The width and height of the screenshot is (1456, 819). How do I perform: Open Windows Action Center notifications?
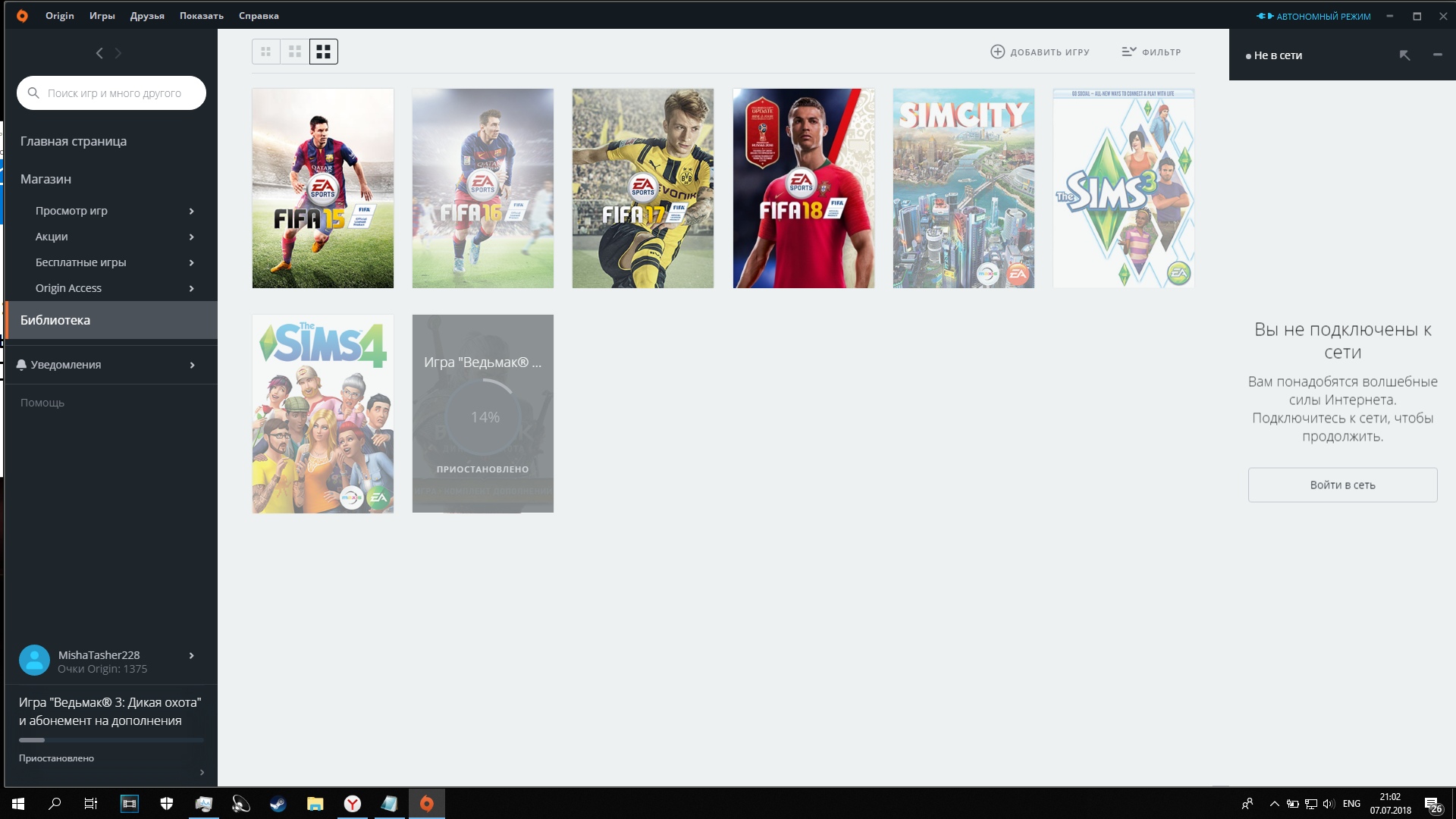click(1432, 805)
